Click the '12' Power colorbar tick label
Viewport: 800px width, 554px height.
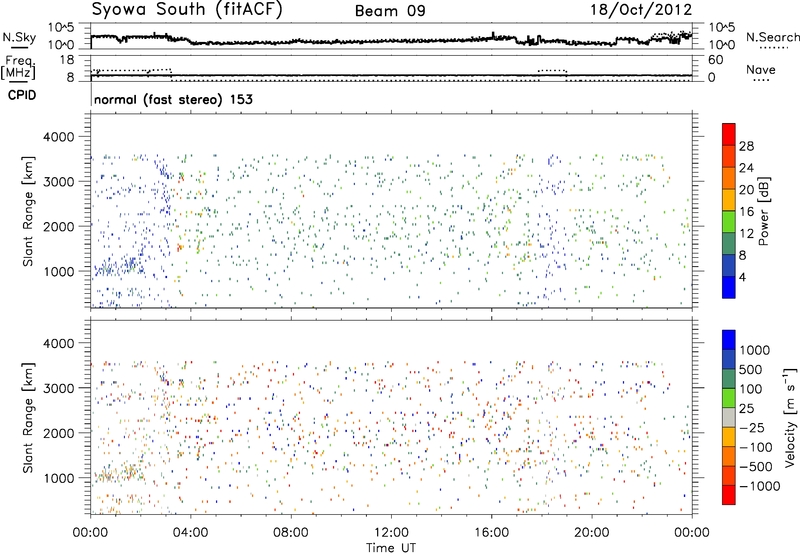click(746, 234)
